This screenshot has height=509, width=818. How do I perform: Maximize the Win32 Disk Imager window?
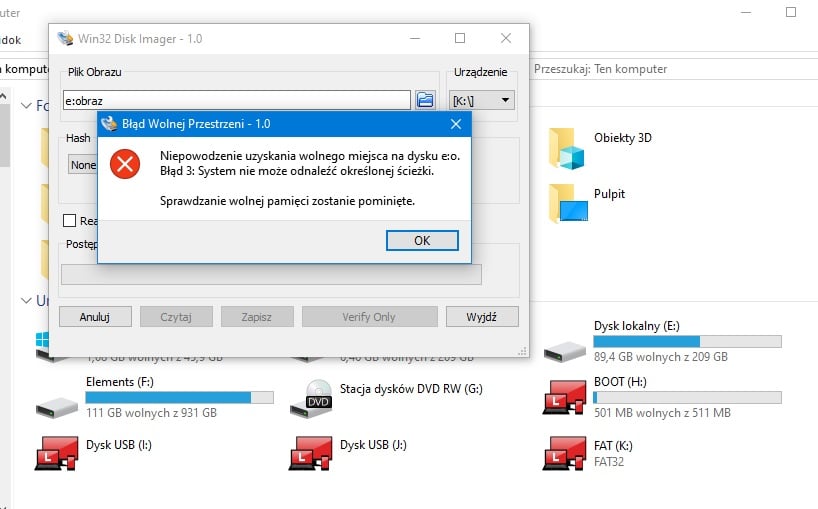[460, 38]
